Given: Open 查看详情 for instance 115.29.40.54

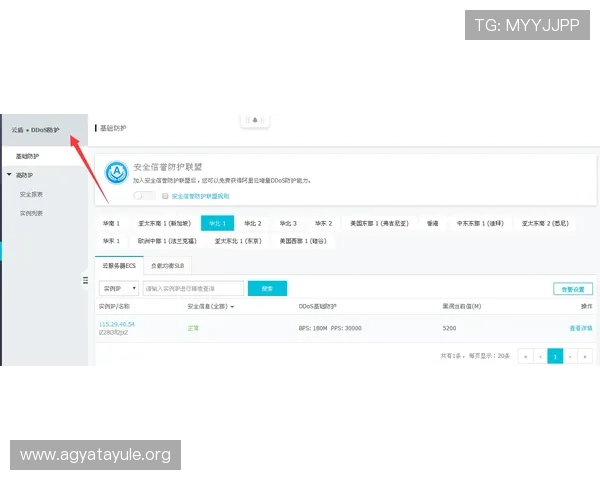Looking at the screenshot, I should (580, 328).
